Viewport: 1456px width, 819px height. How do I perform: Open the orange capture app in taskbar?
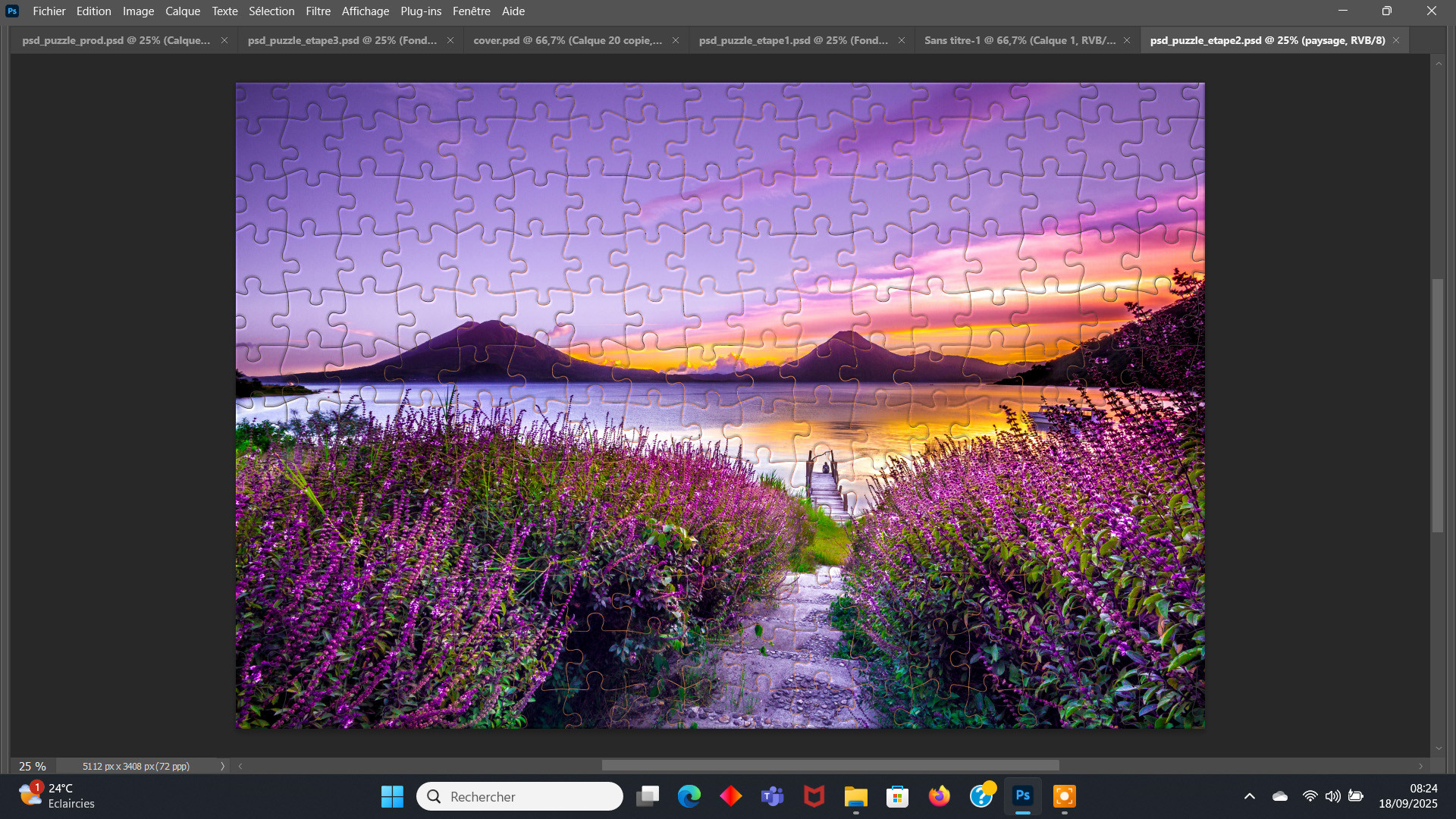[1065, 796]
